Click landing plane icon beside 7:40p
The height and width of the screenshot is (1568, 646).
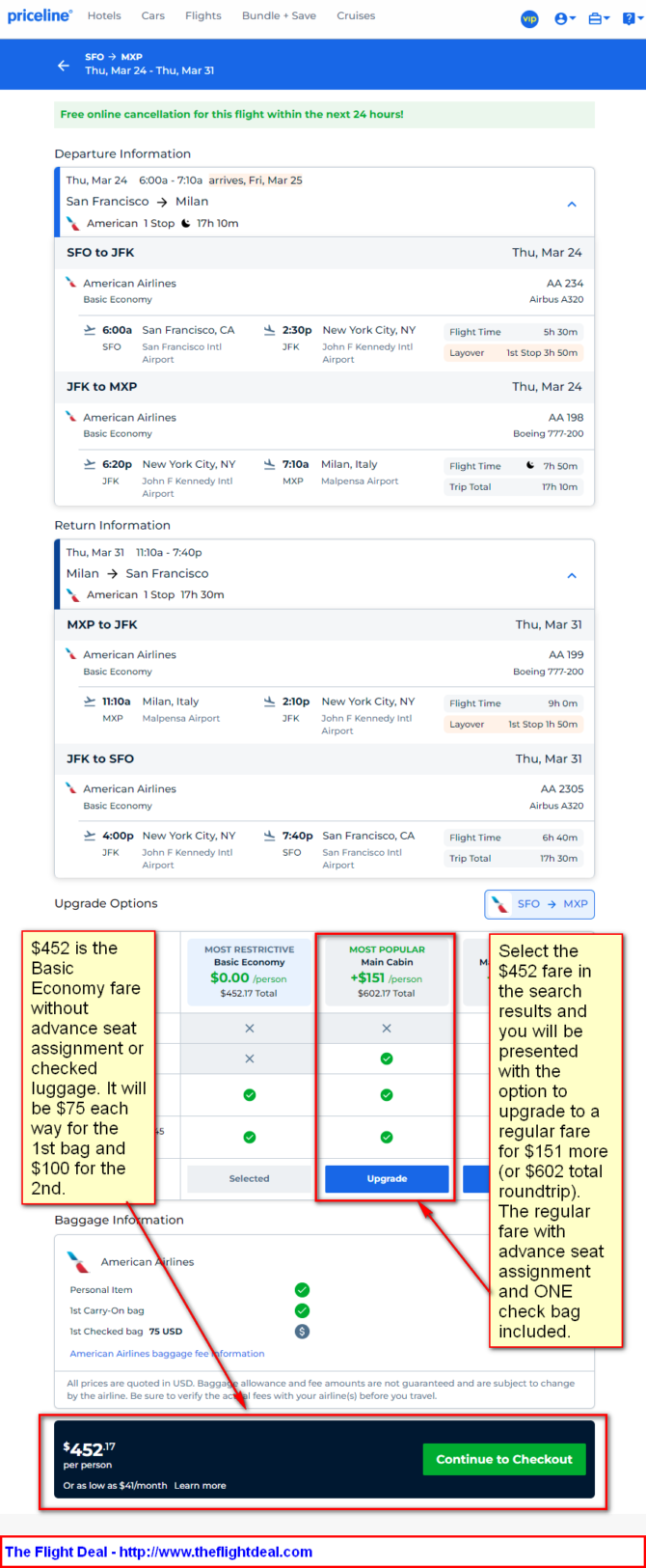pyautogui.click(x=269, y=836)
